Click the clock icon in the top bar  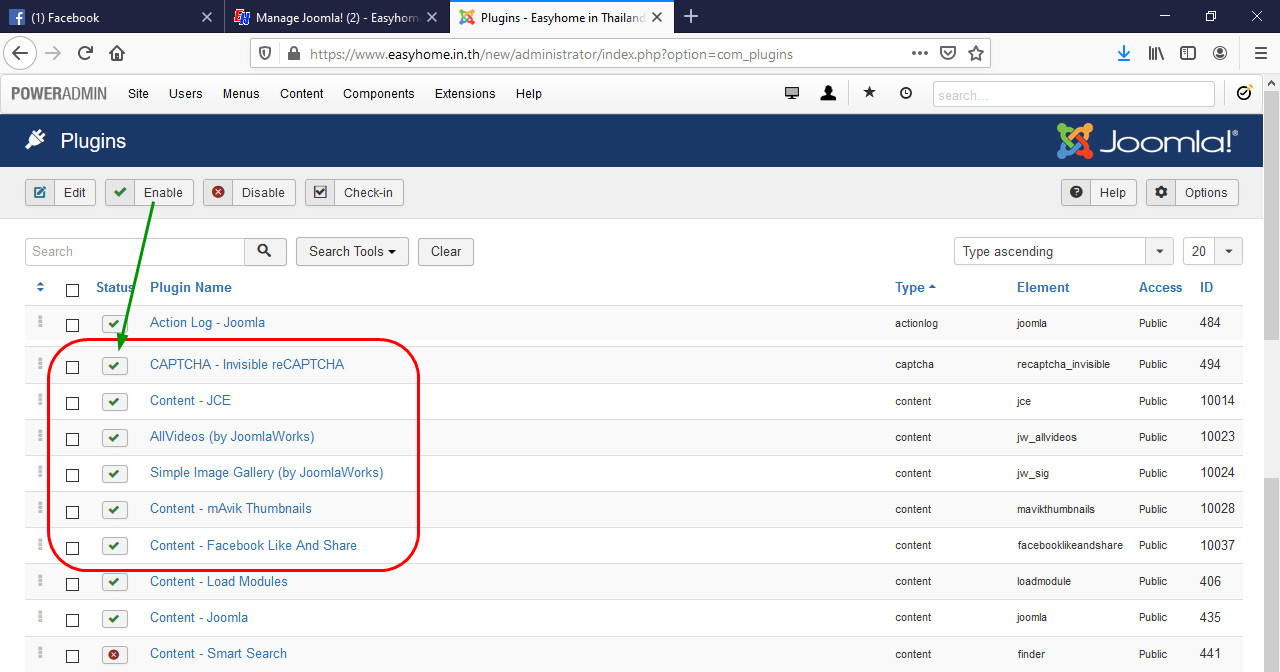[x=906, y=92]
